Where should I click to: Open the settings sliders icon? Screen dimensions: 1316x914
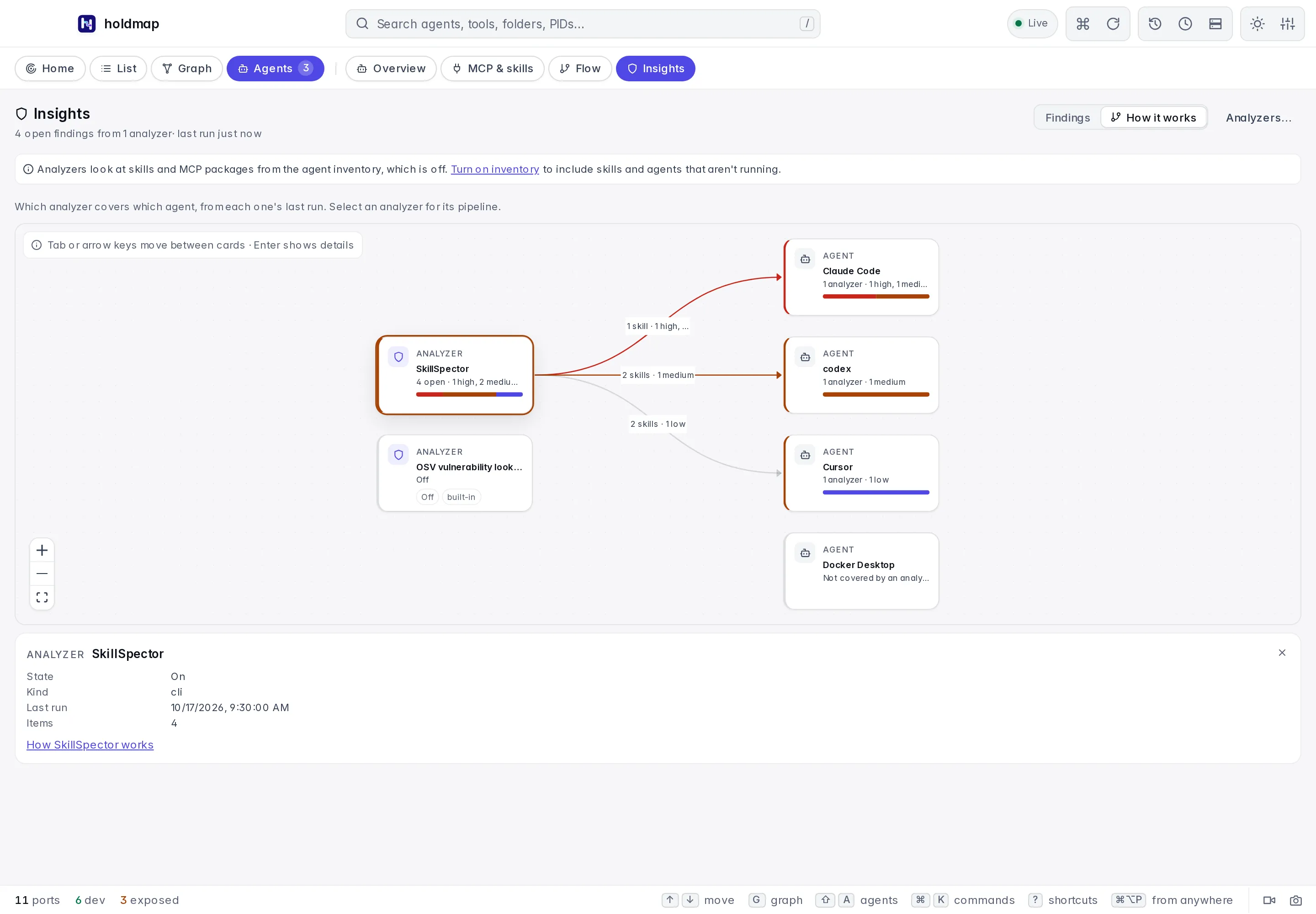(1287, 23)
